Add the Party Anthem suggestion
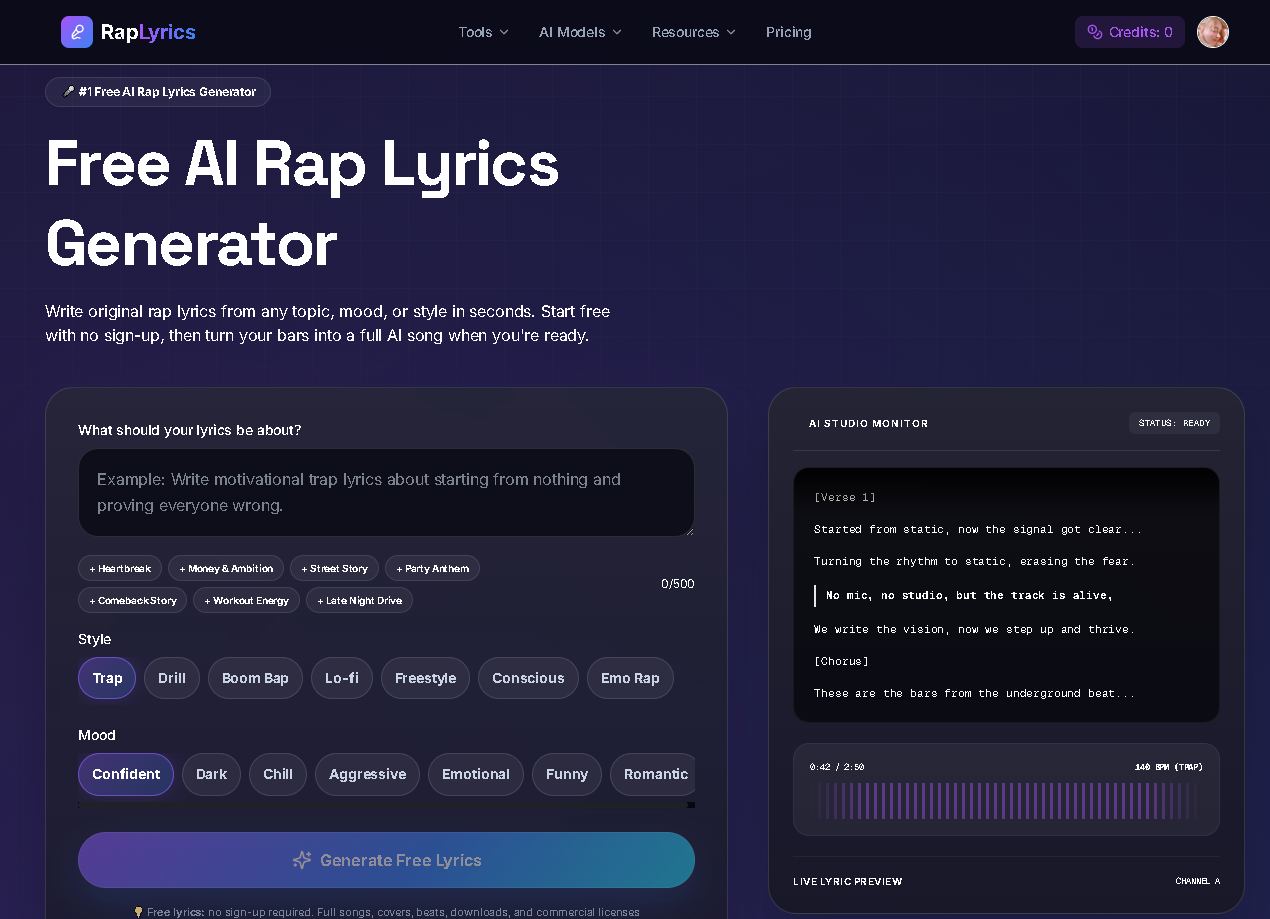Image resolution: width=1270 pixels, height=919 pixels. tap(432, 568)
